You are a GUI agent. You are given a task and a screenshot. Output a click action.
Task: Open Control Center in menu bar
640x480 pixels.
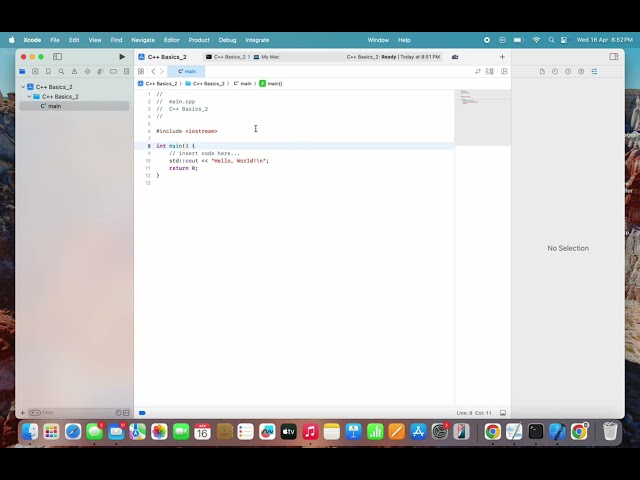564,40
